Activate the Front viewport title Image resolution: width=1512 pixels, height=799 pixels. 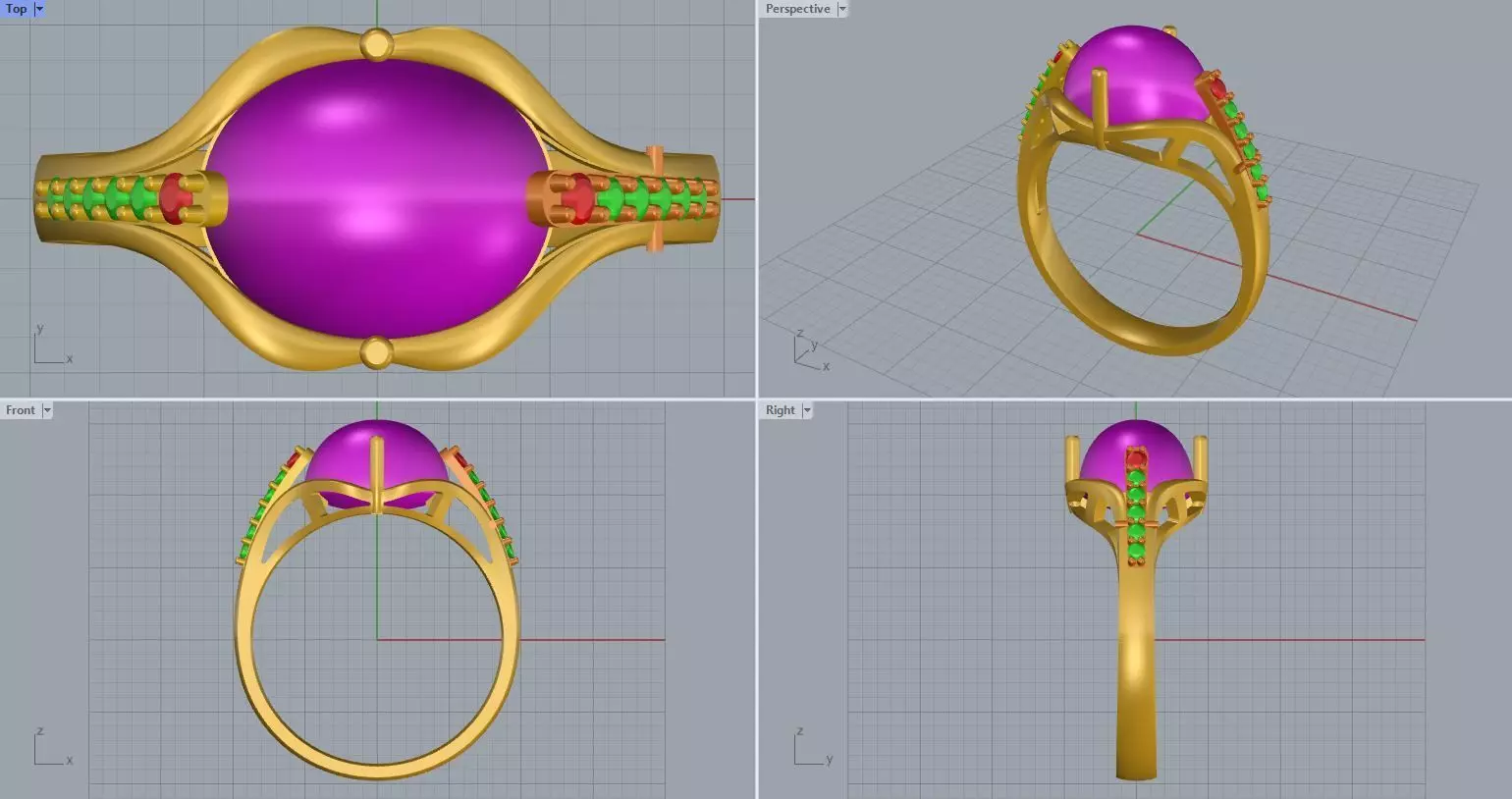20,410
